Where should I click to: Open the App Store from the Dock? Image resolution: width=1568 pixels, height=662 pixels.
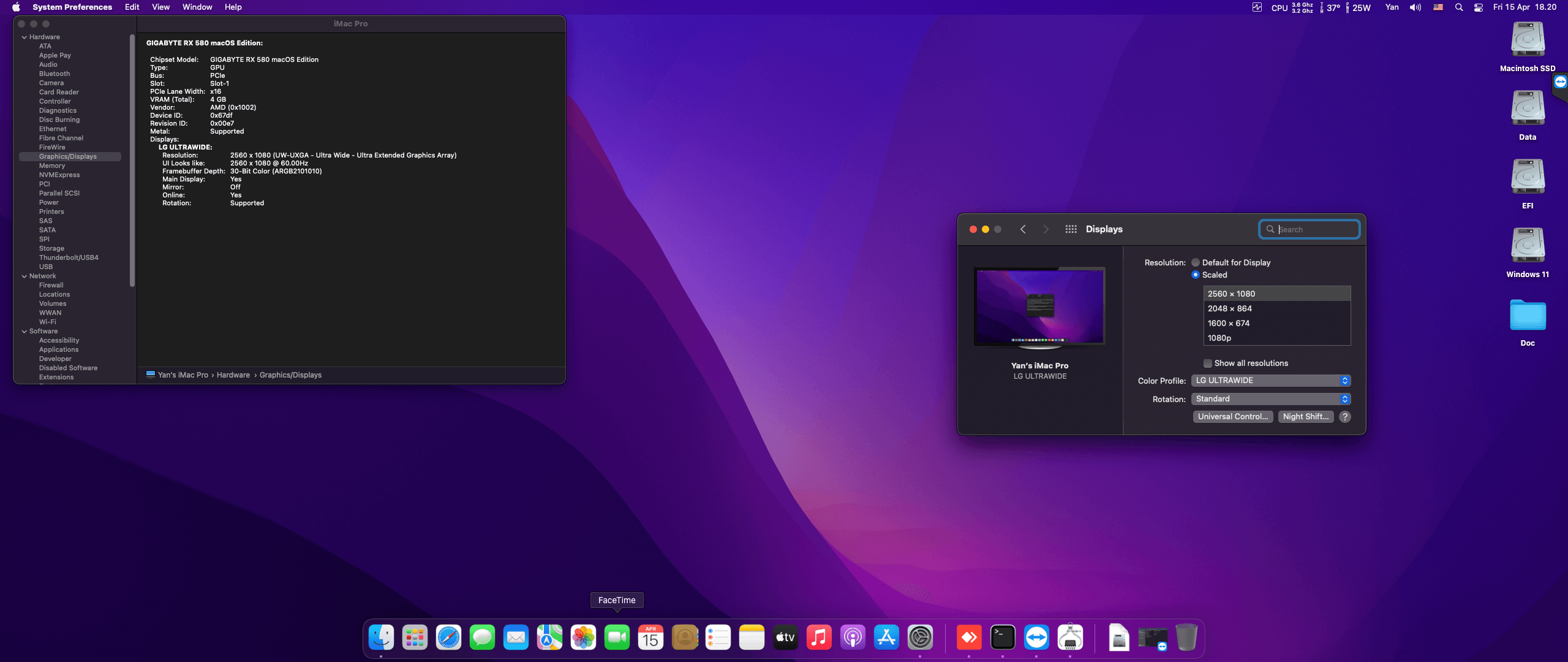886,638
